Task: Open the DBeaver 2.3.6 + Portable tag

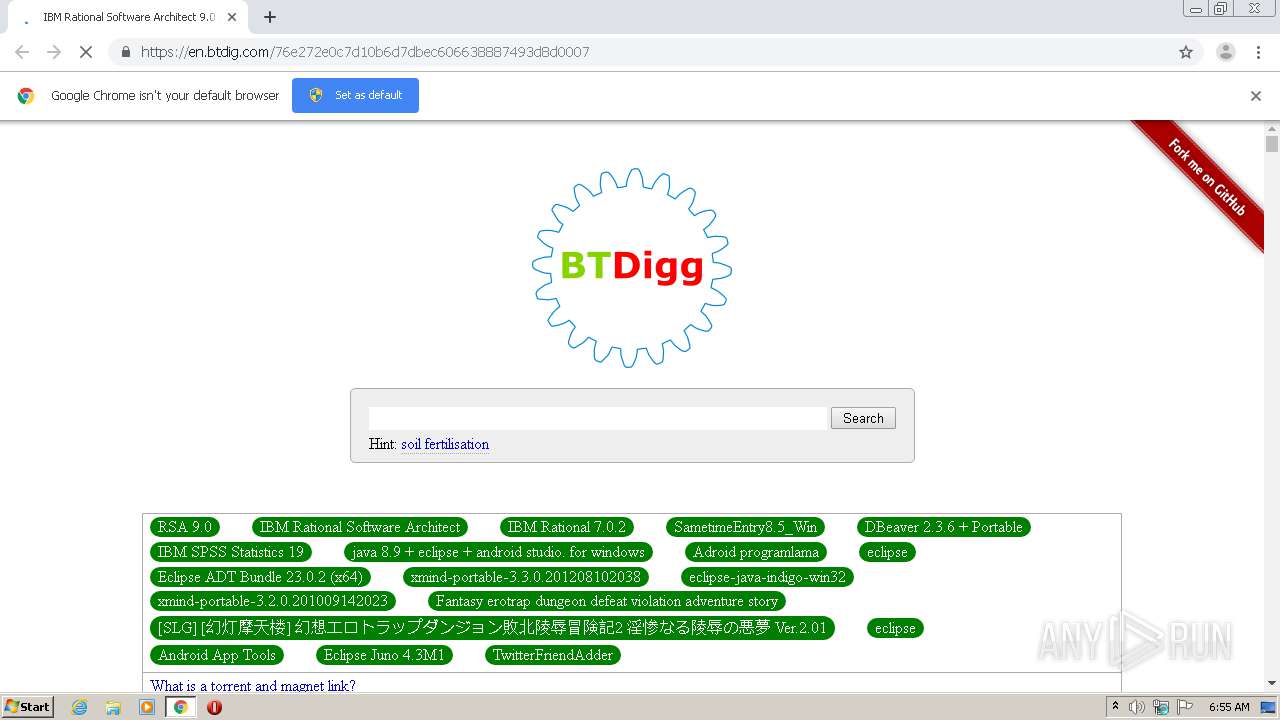Action: pos(943,527)
